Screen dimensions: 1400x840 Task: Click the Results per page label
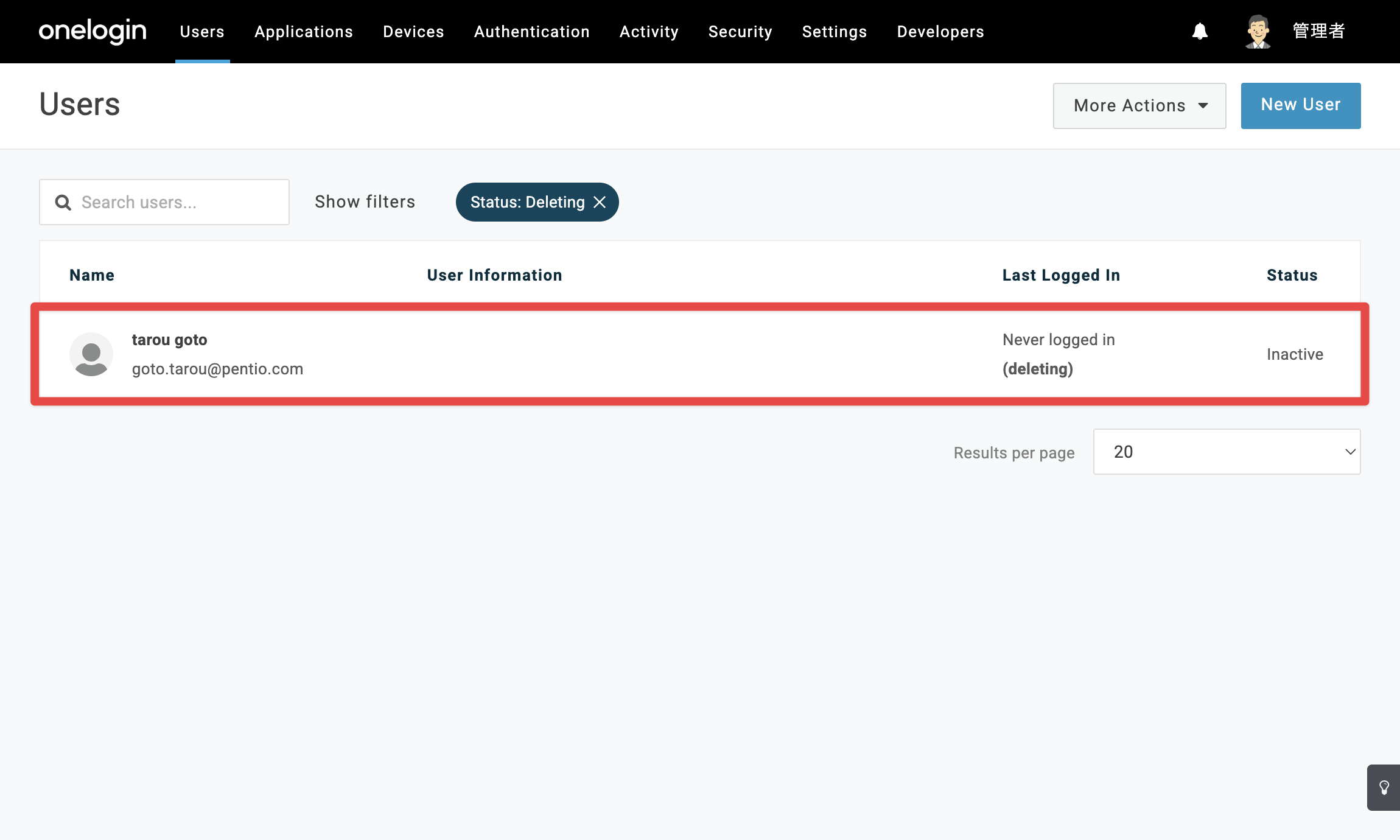(1014, 453)
